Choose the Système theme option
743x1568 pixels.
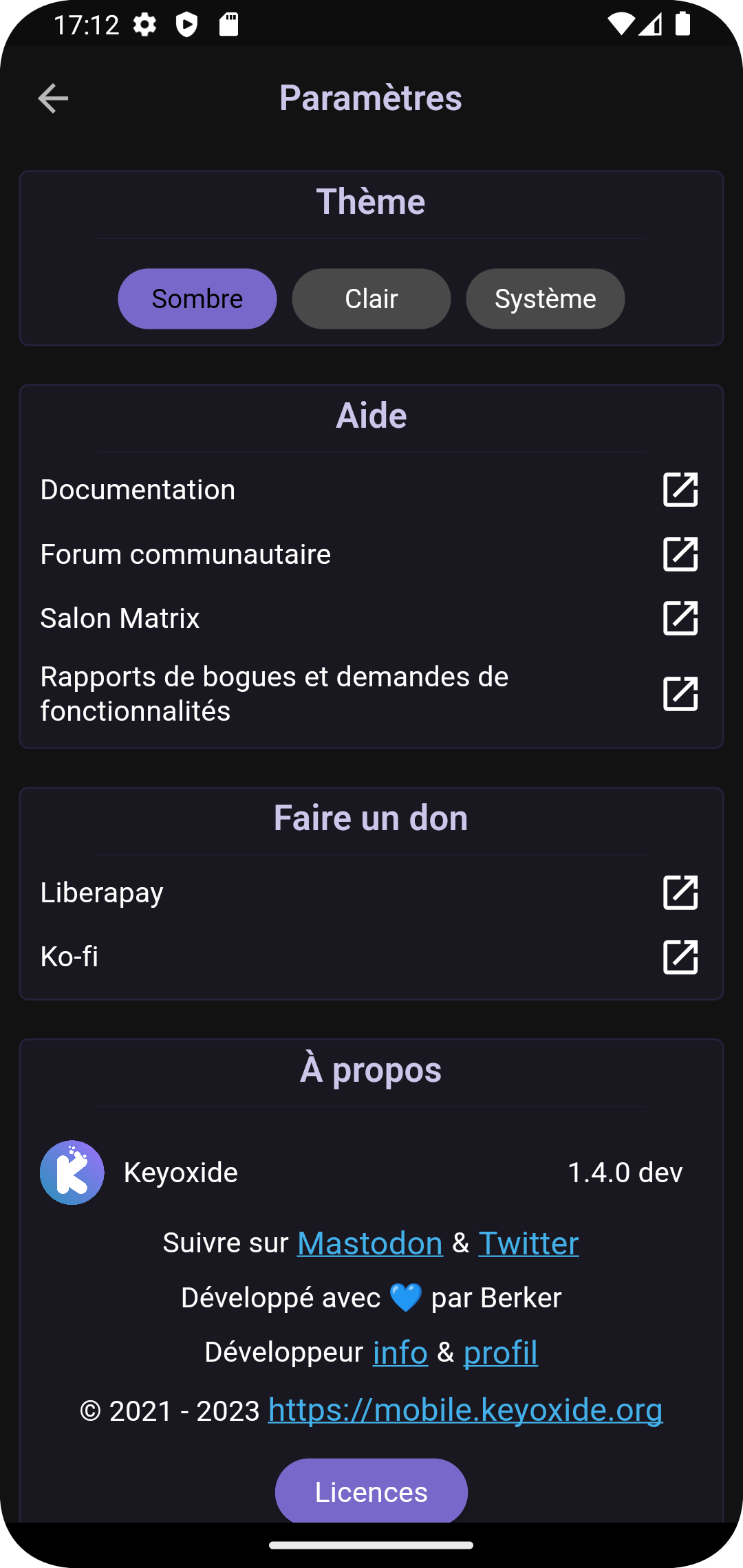546,299
